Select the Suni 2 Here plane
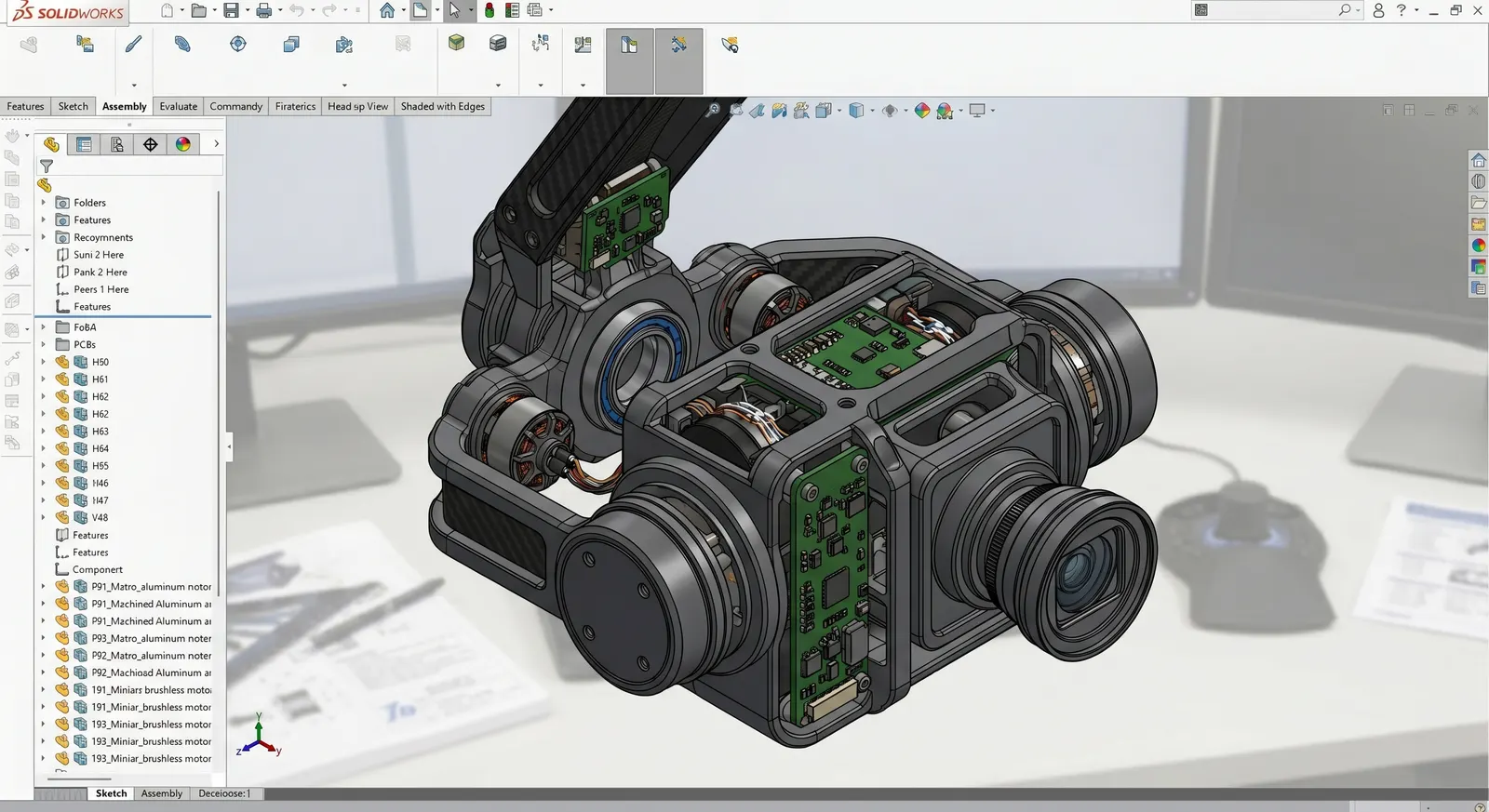 pos(99,255)
